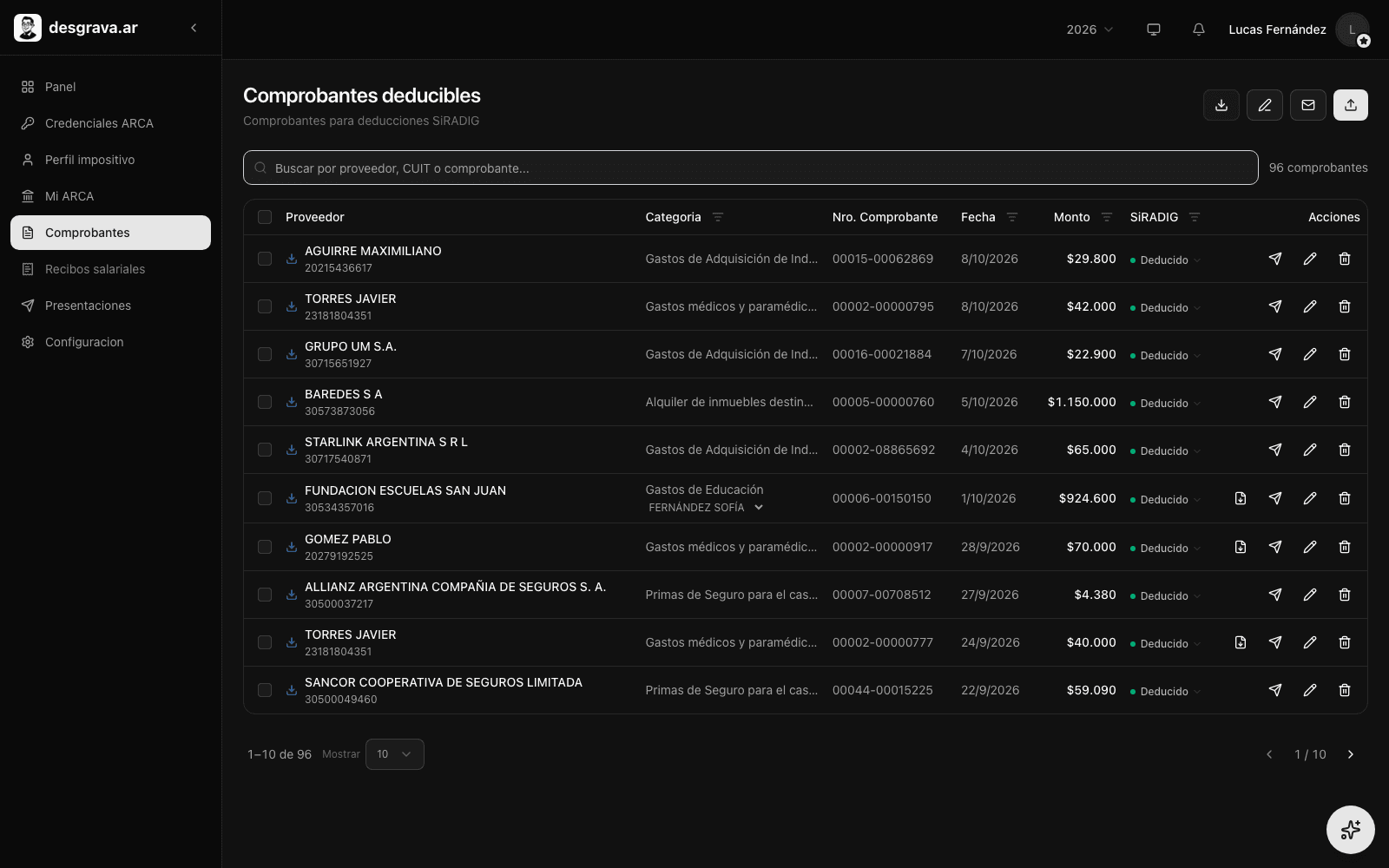Focus the Buscar por proveedor search field
Screen dimensions: 1389x868
[x=750, y=168]
